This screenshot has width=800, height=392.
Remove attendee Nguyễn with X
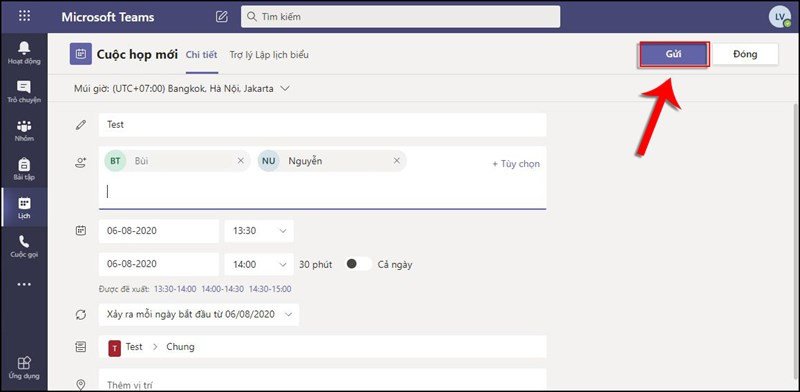(x=396, y=161)
